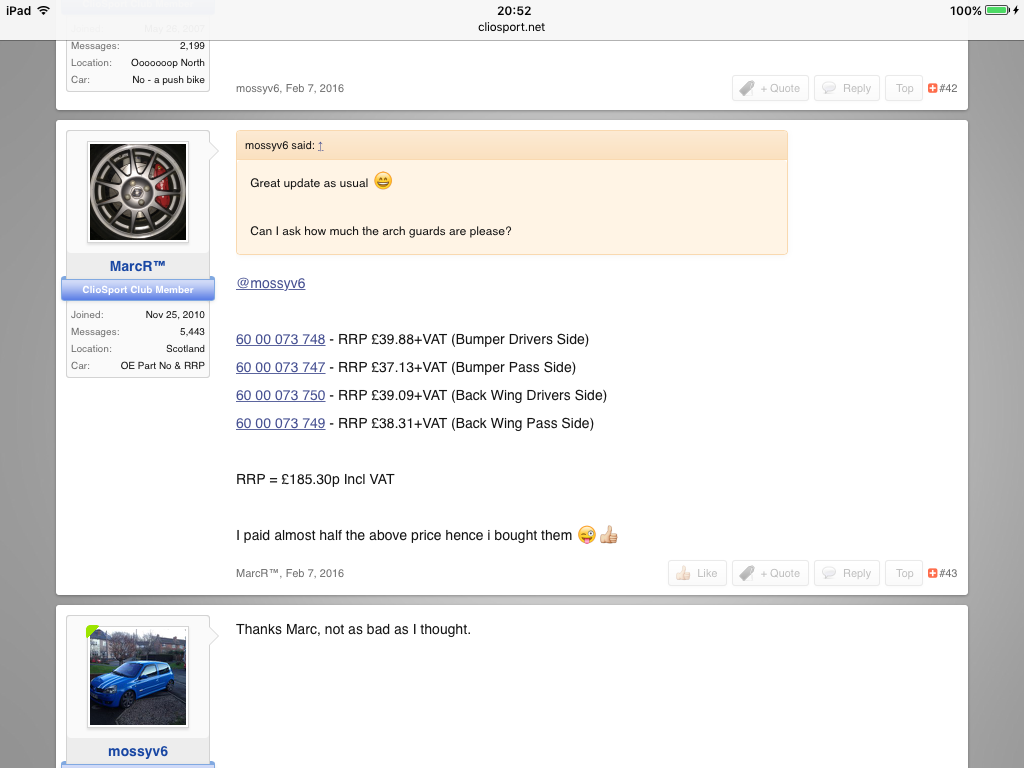Follow the @mossyv6 mention link

pyautogui.click(x=270, y=283)
